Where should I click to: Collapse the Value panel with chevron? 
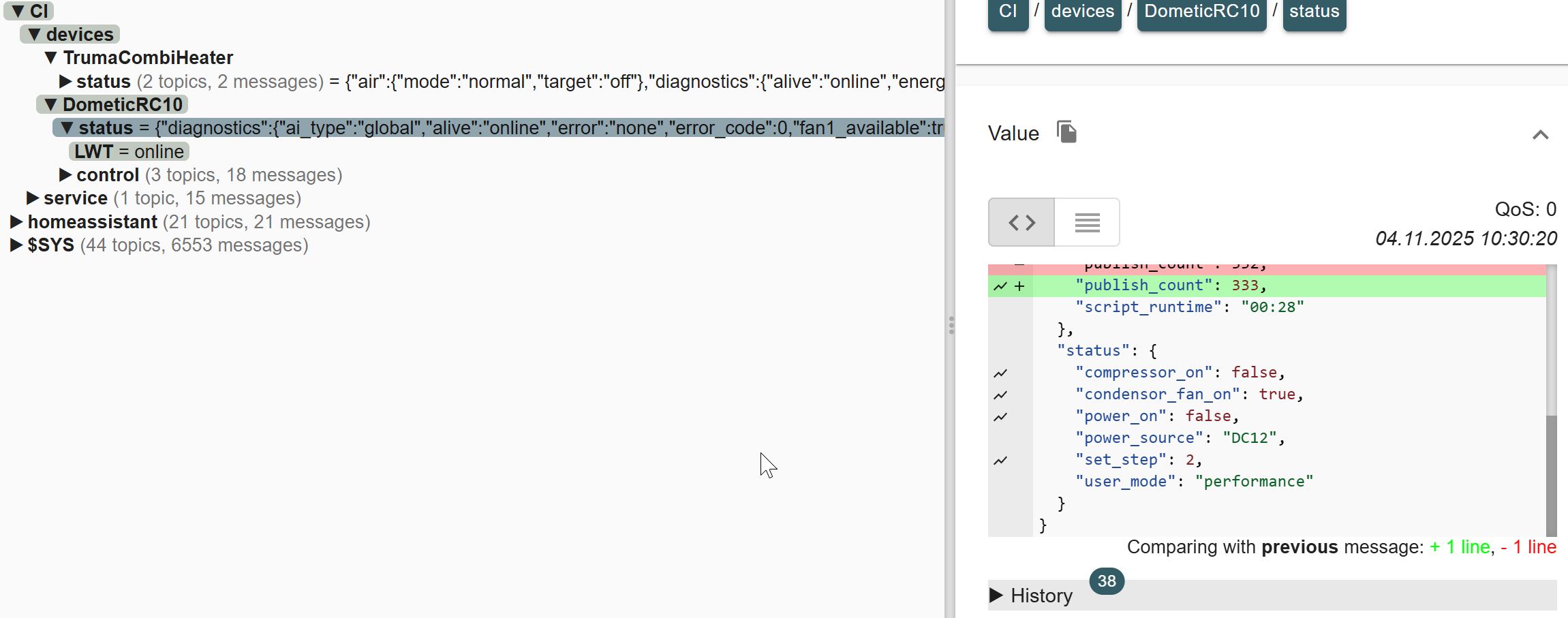point(1540,135)
